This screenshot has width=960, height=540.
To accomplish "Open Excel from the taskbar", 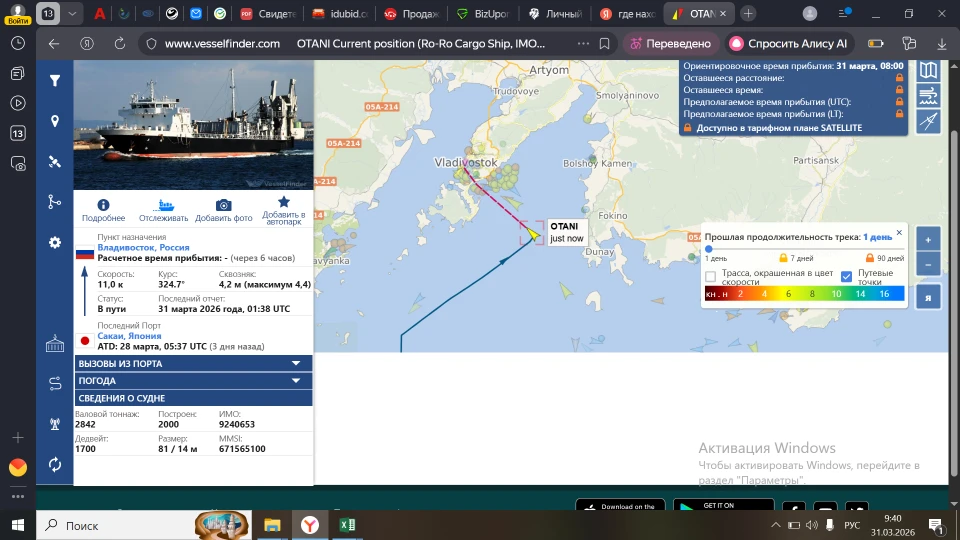I will (347, 525).
